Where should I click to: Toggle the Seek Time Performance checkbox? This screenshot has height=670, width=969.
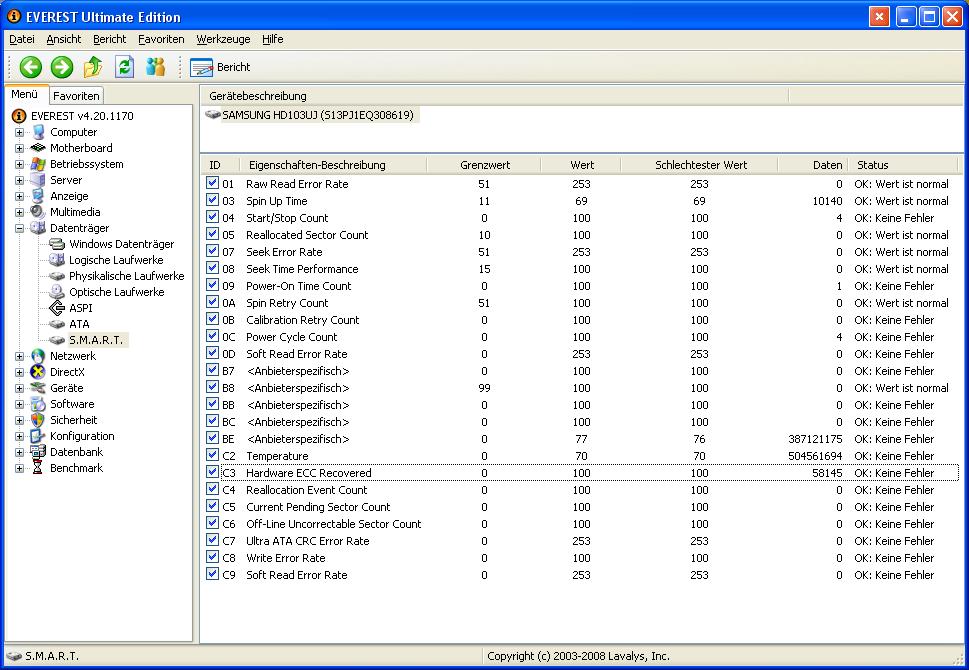click(213, 268)
